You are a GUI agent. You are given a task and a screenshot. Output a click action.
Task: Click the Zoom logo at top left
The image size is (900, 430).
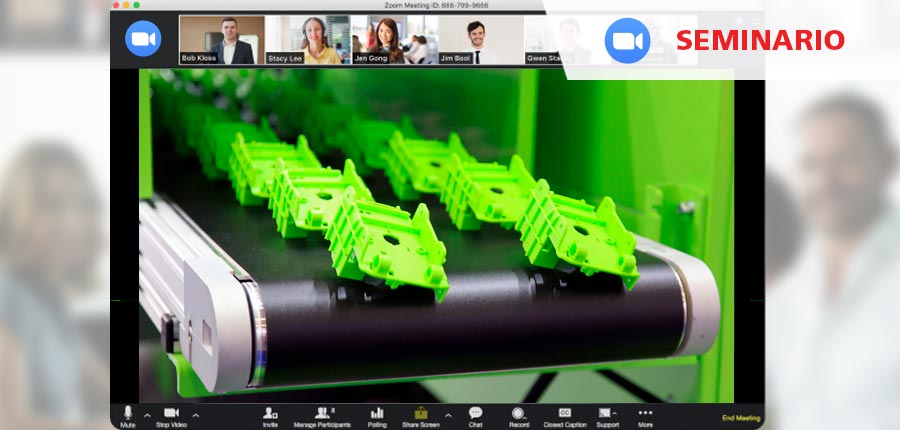143,38
